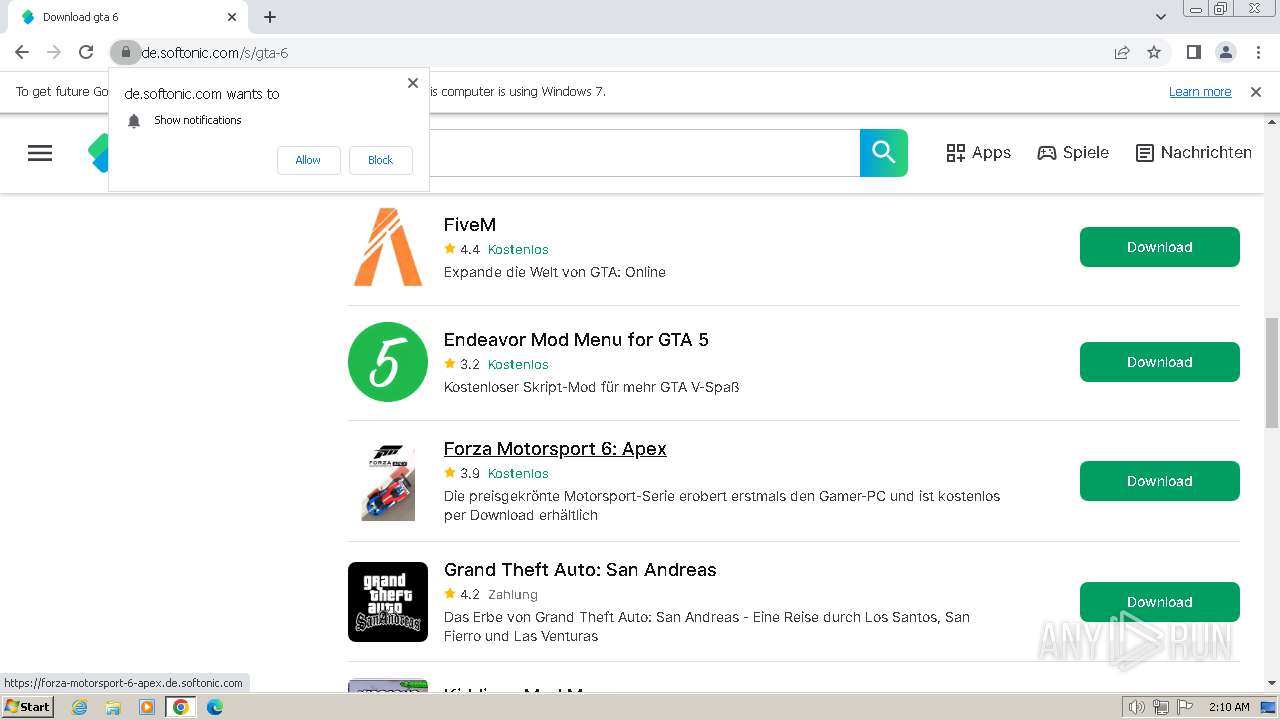The image size is (1280, 720).
Task: Close the Windows 7 infobar
Action: (x=1256, y=91)
